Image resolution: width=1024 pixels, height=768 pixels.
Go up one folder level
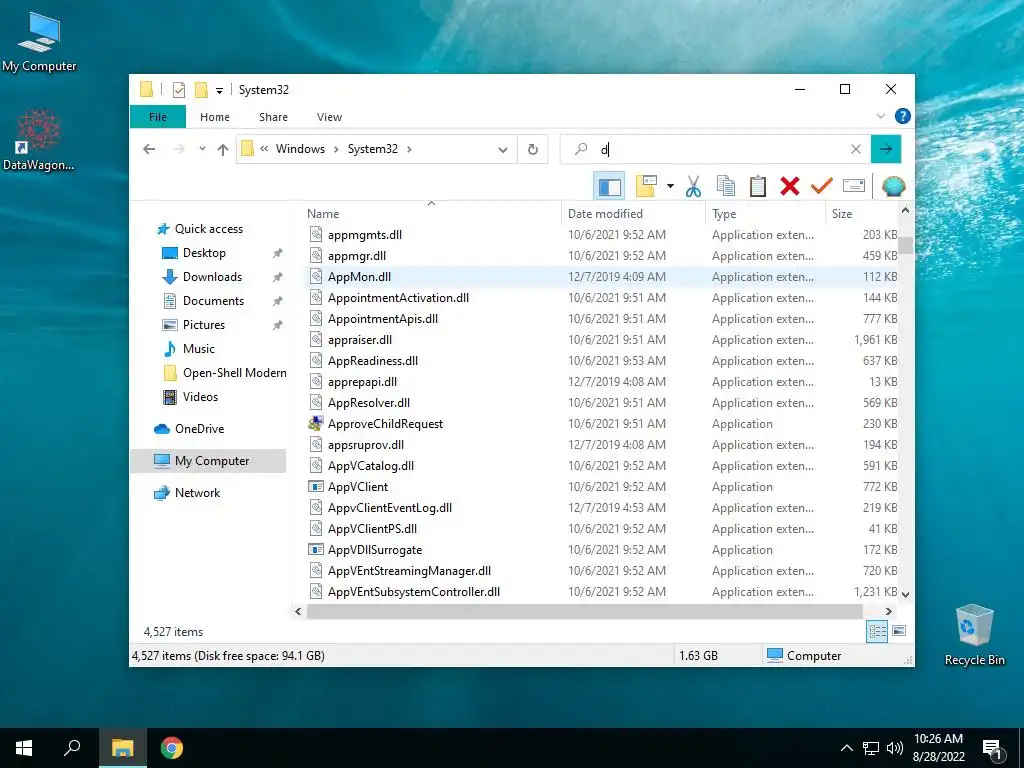click(223, 150)
